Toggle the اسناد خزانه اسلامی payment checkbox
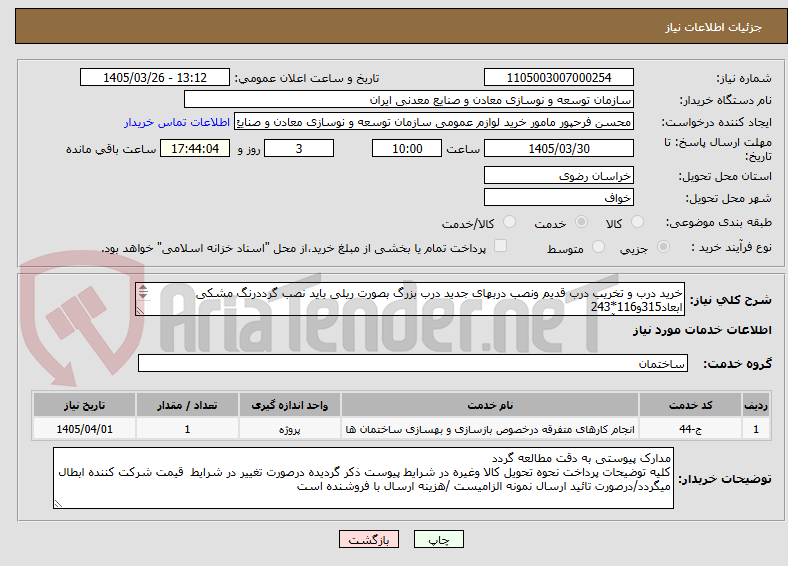This screenshot has height=566, width=788. (501, 246)
